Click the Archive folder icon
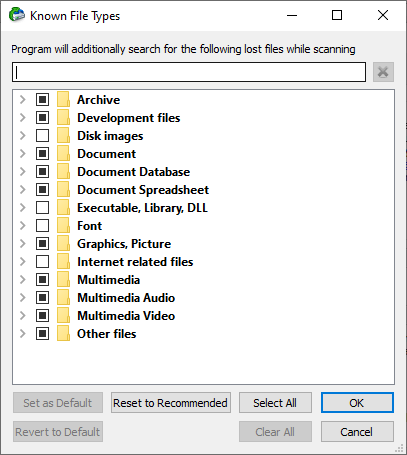The width and height of the screenshot is (407, 455). click(63, 99)
